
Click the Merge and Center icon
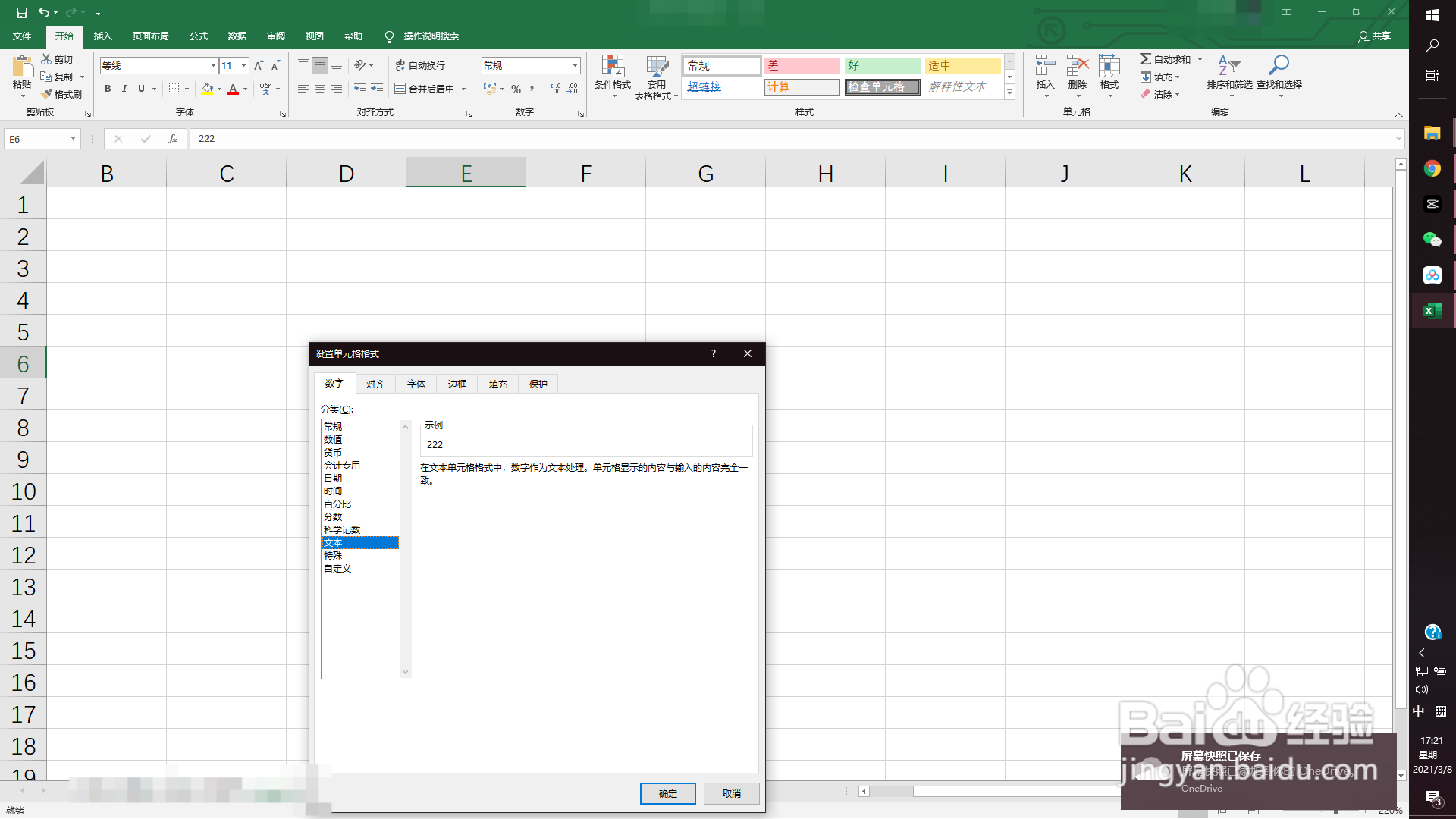(x=400, y=89)
